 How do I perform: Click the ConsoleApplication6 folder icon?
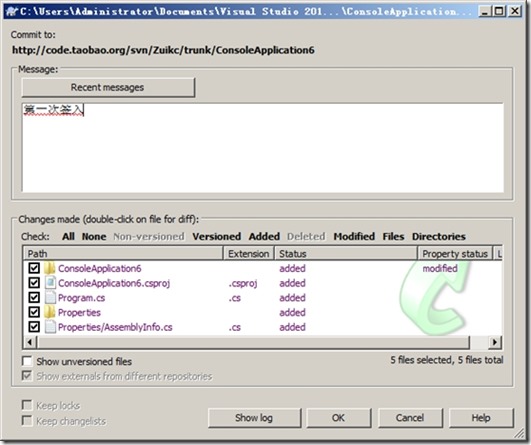click(50, 268)
